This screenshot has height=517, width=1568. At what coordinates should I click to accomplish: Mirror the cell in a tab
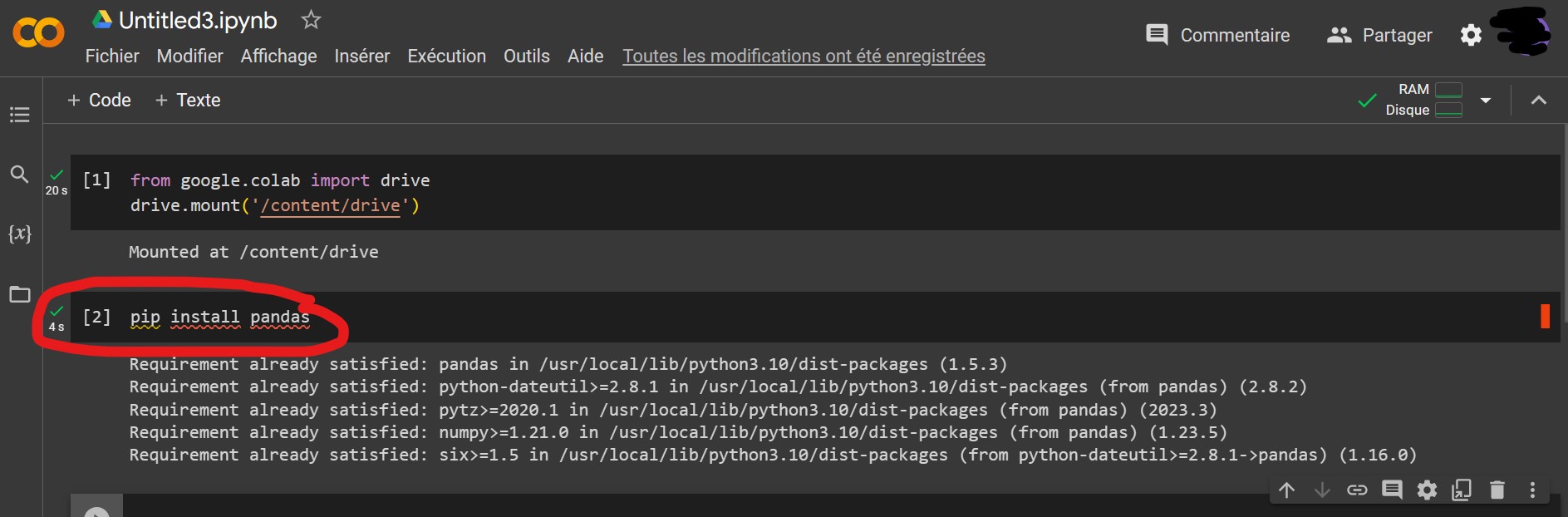coord(1462,490)
